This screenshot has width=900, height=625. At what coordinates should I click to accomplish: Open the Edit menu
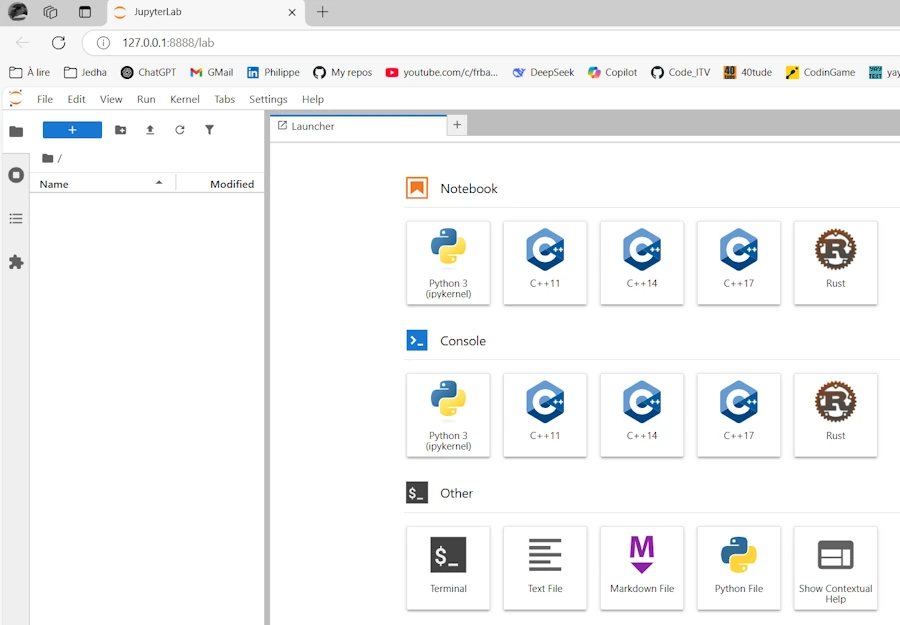pyautogui.click(x=76, y=99)
